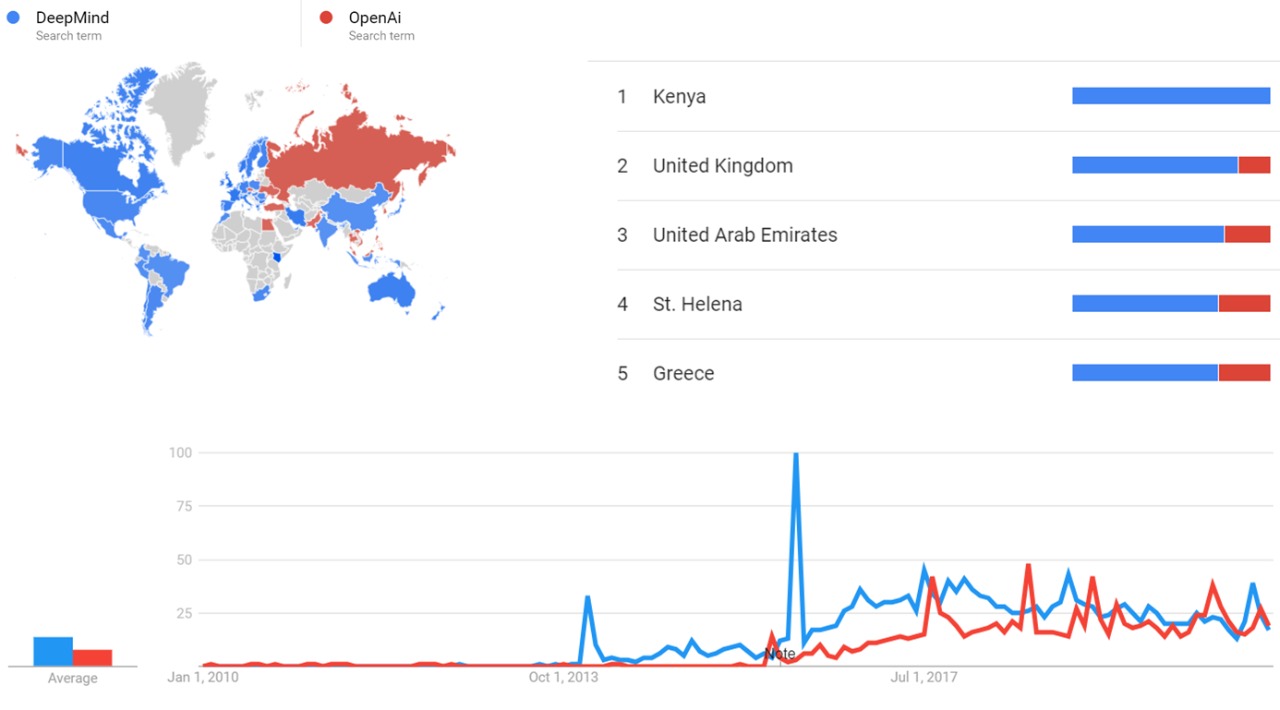The width and height of the screenshot is (1280, 710).
Task: Open the St. Helena region entry
Action: tap(697, 304)
